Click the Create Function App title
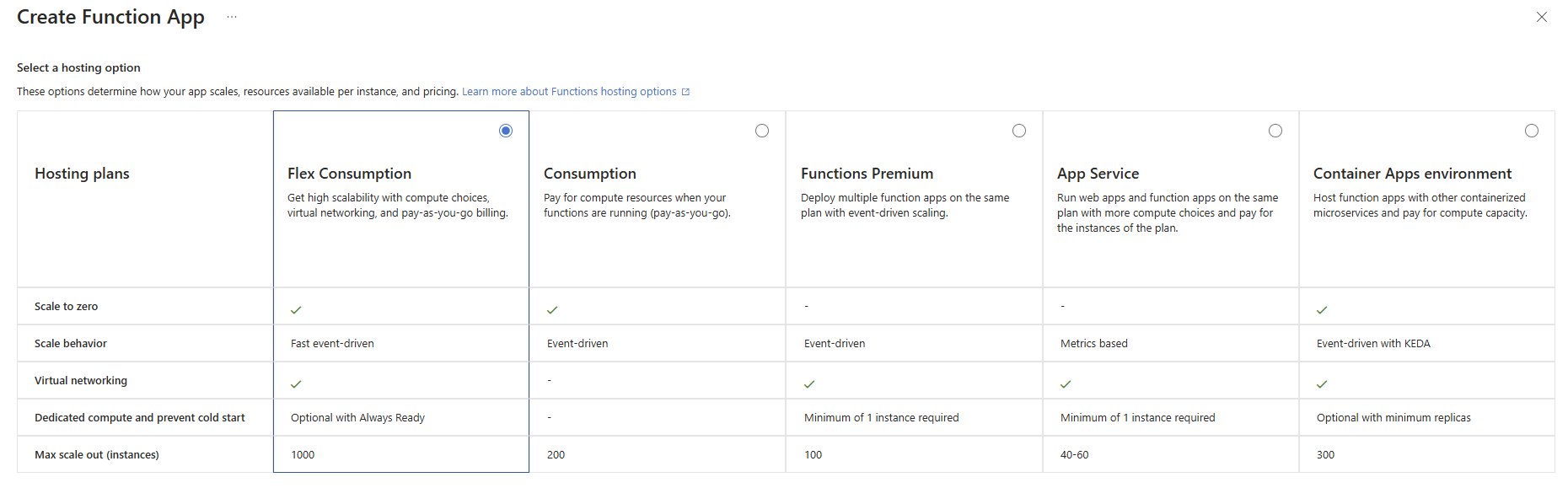Screen dimensions: 1568x504 tap(110, 17)
